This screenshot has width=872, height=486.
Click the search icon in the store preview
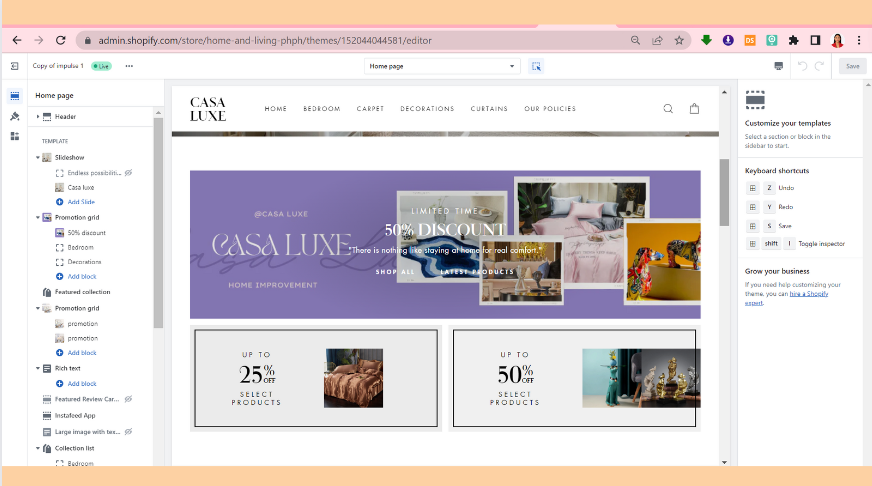coord(668,108)
